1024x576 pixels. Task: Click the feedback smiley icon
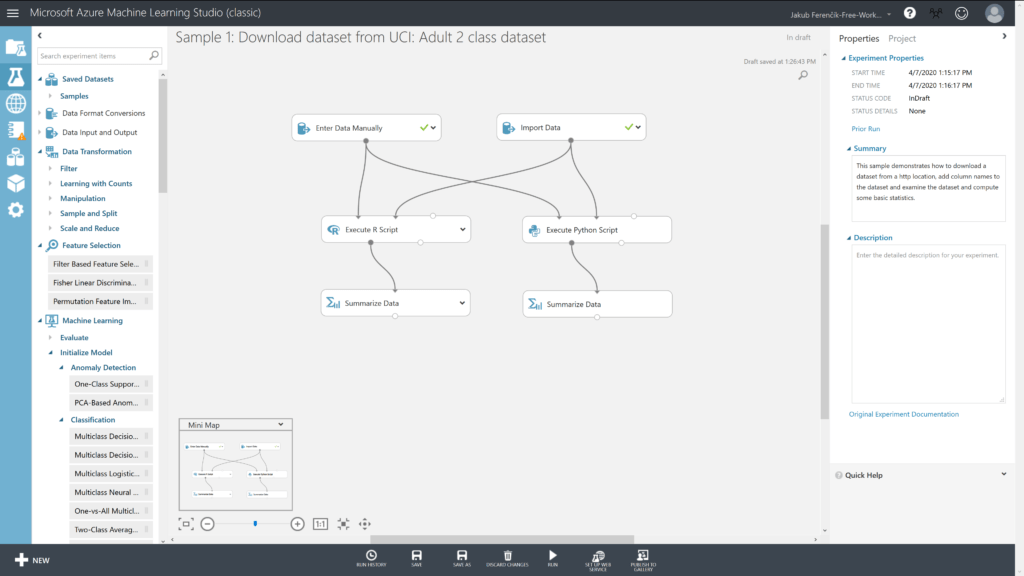pyautogui.click(x=961, y=13)
